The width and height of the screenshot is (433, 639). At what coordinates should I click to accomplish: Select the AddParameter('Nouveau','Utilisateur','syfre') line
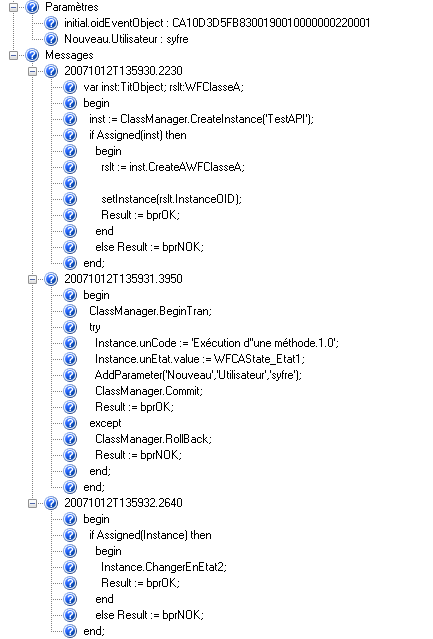(198, 375)
